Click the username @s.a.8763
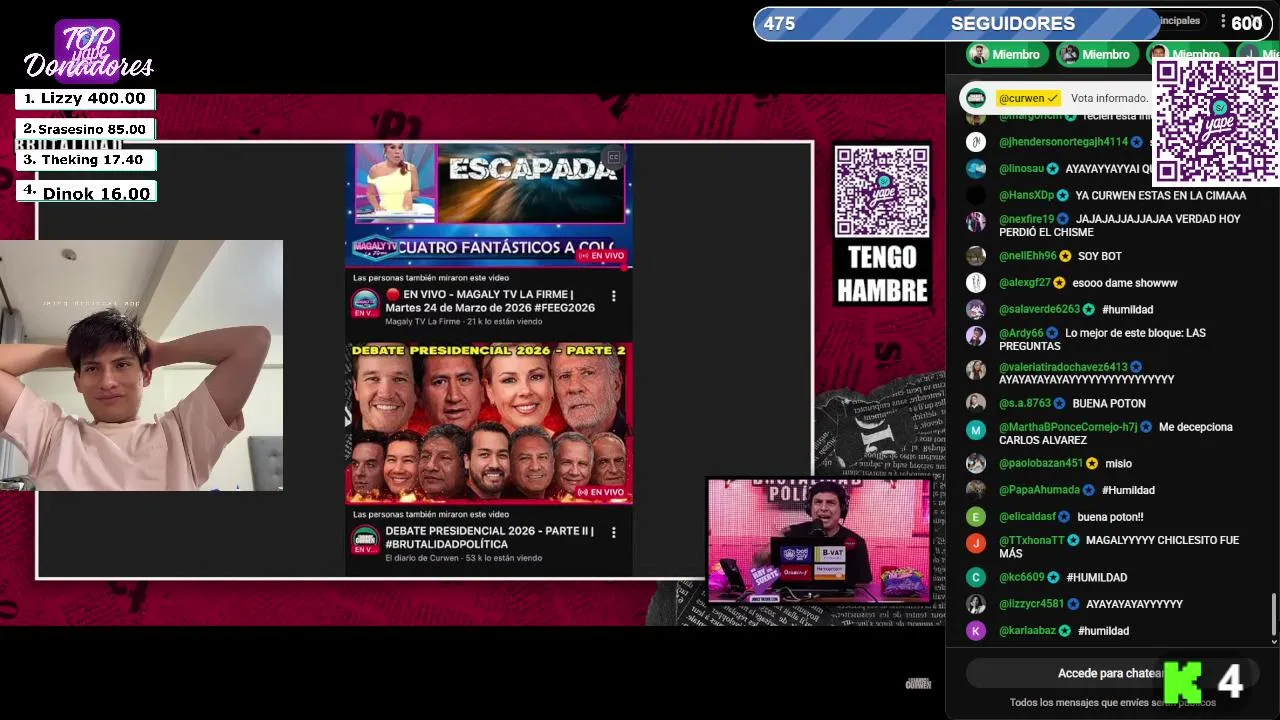This screenshot has width=1280, height=720. (1025, 403)
